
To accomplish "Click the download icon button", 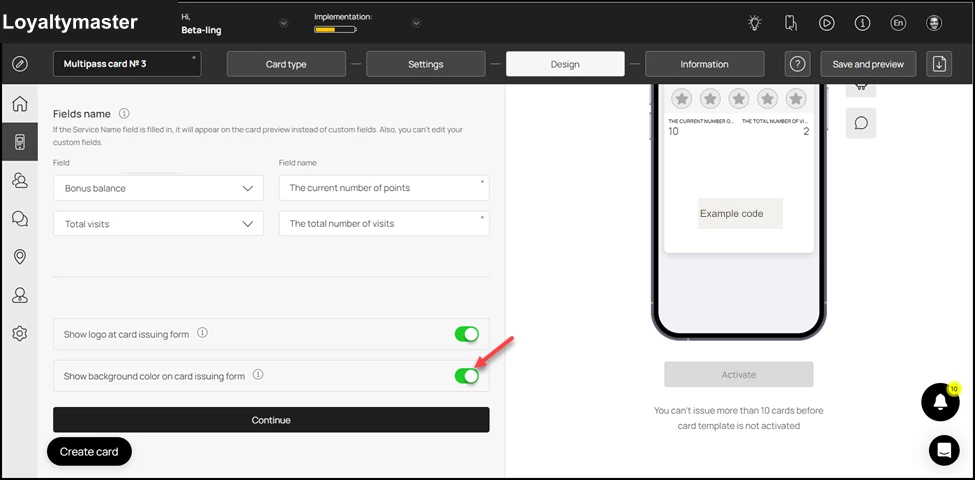I will [x=939, y=64].
